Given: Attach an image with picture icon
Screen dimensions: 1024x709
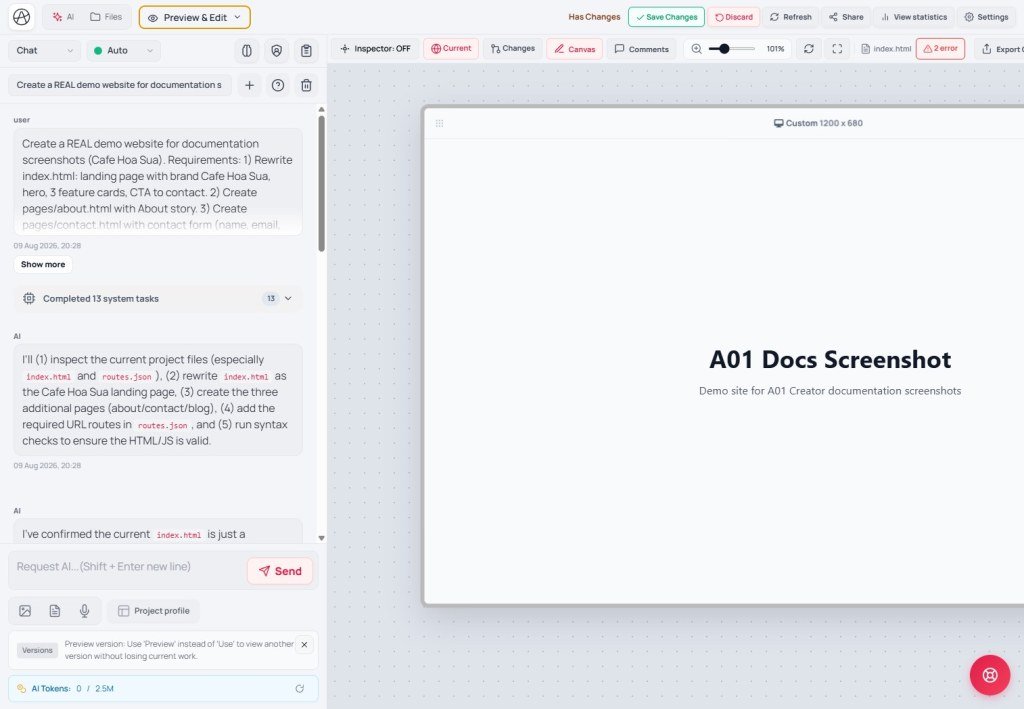Looking at the screenshot, I should (x=25, y=611).
